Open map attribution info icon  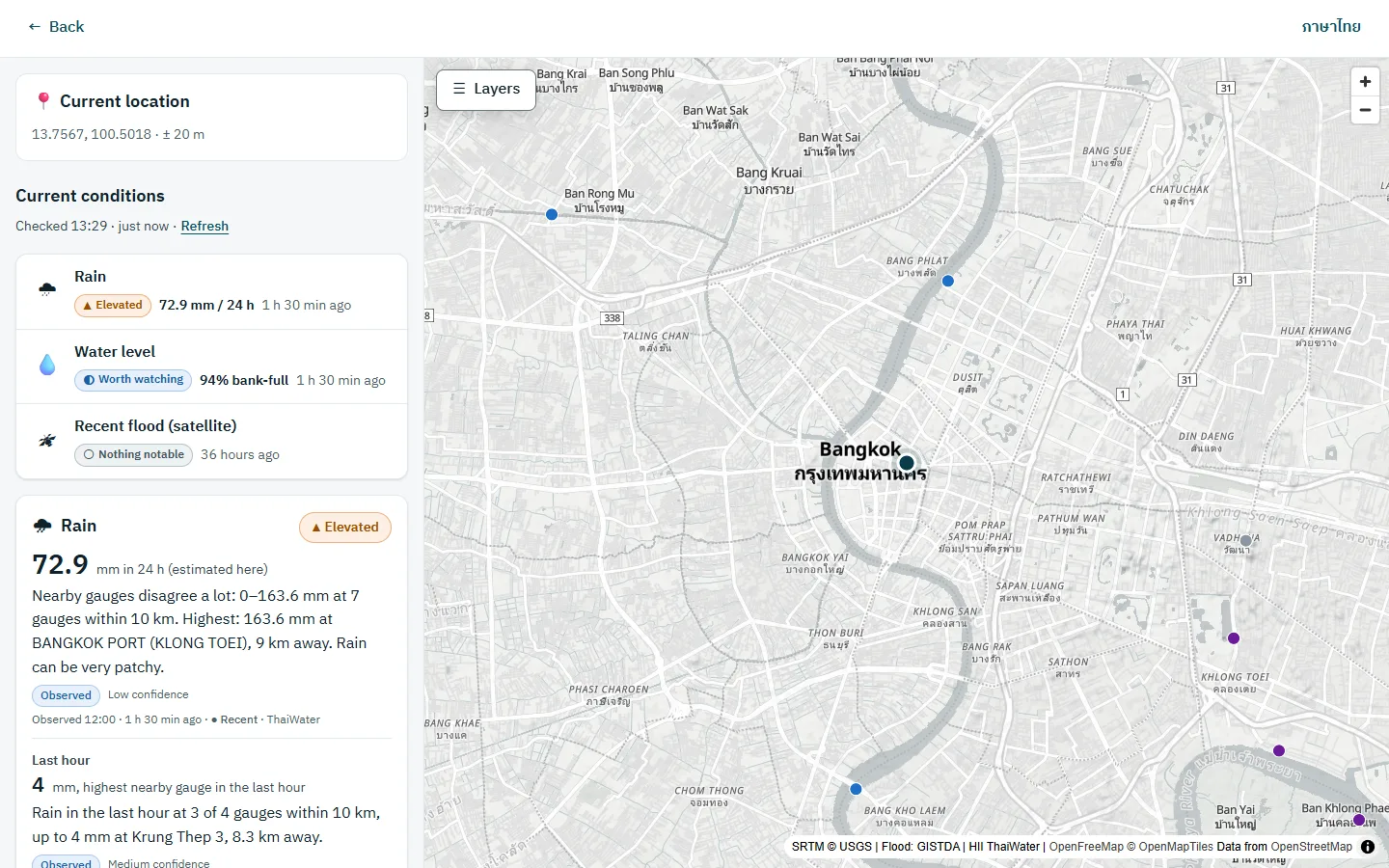pos(1368,847)
